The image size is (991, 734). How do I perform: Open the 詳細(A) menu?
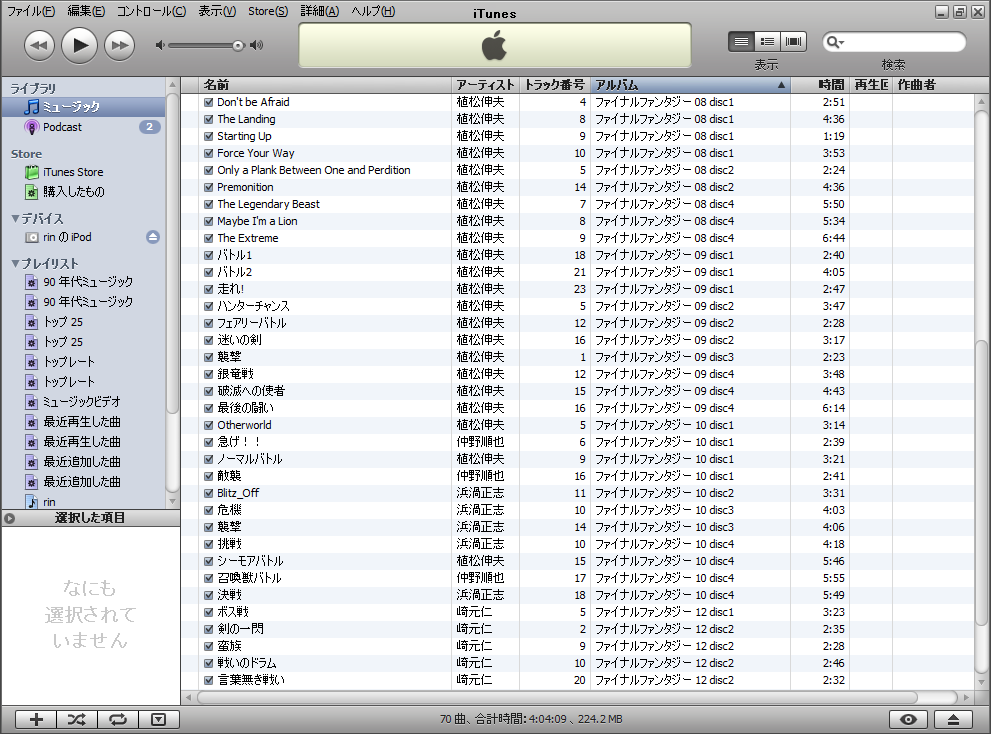(319, 11)
